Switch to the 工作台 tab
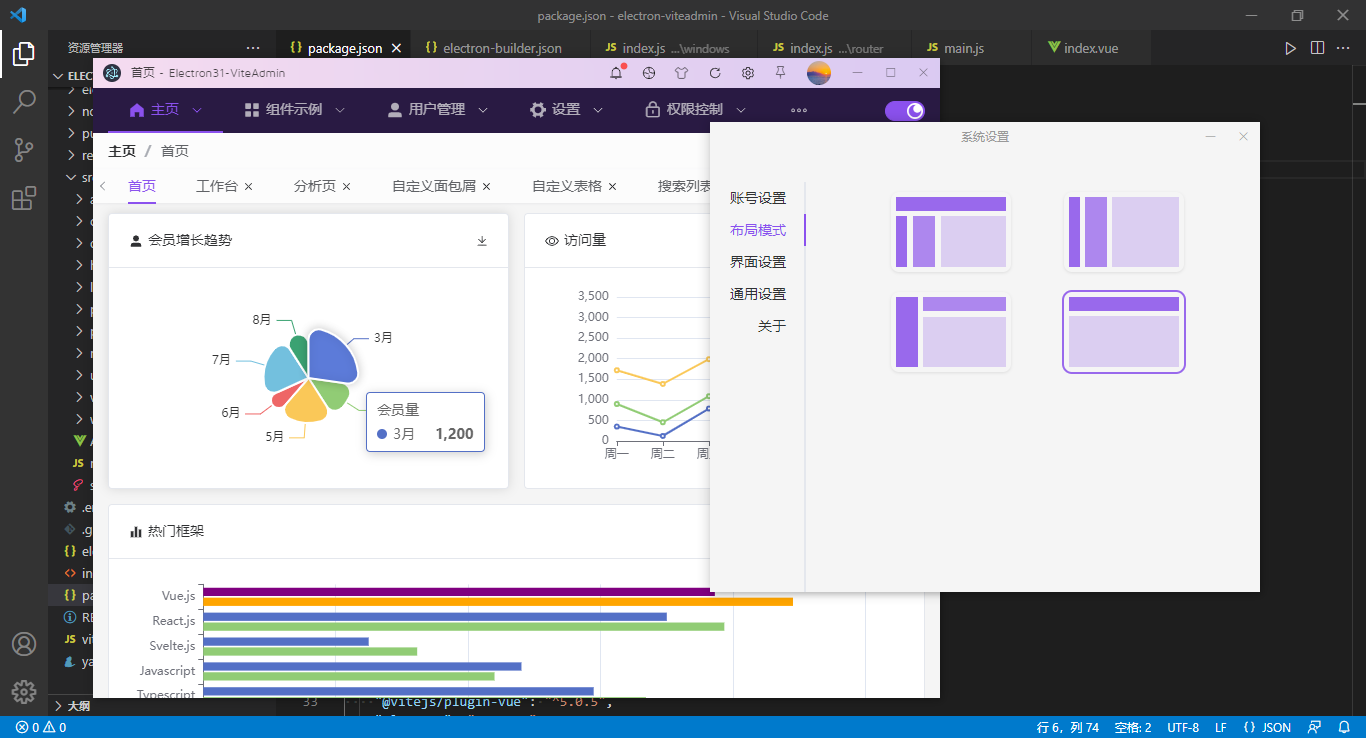Image resolution: width=1366 pixels, height=738 pixels. (216, 185)
